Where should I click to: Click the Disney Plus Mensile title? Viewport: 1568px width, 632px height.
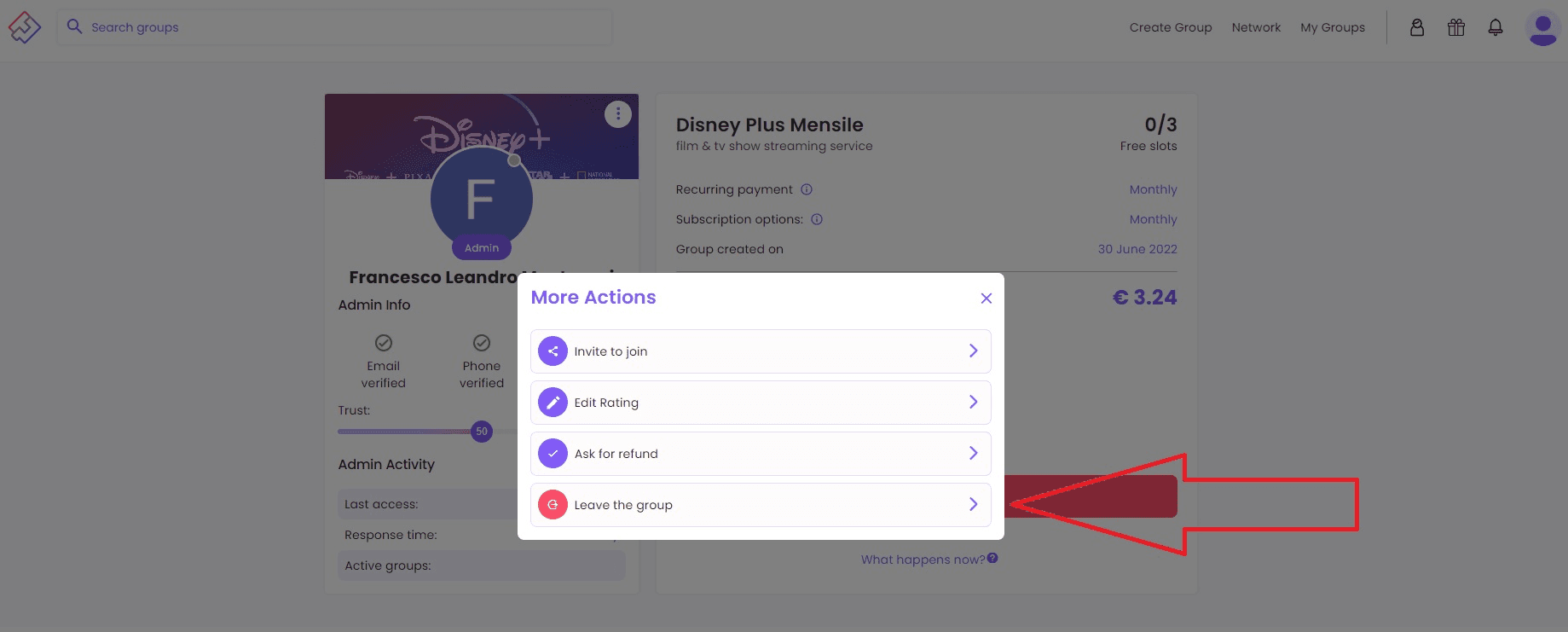click(769, 125)
